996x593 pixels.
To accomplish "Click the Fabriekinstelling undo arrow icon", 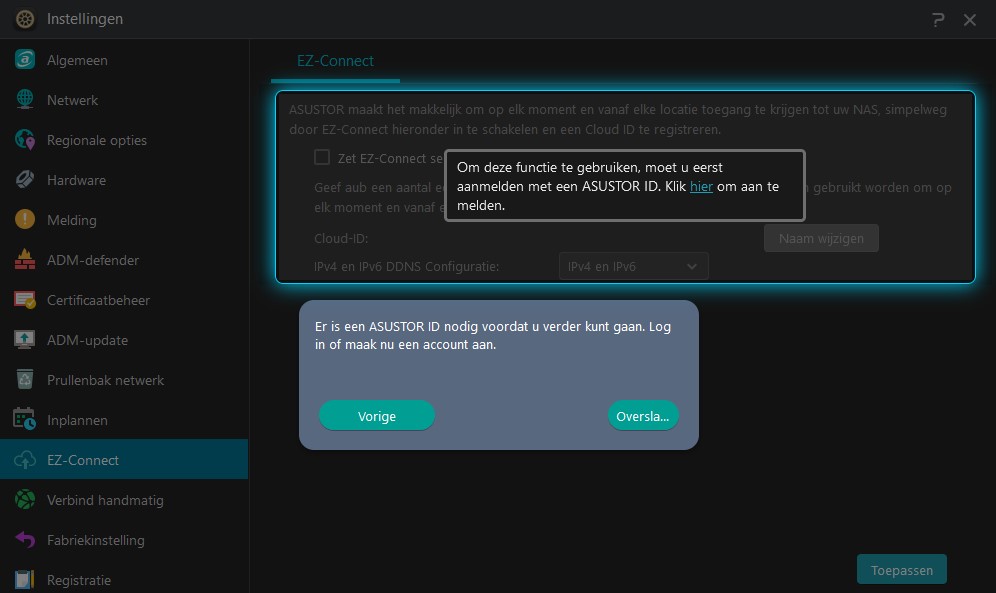I will click(x=25, y=540).
